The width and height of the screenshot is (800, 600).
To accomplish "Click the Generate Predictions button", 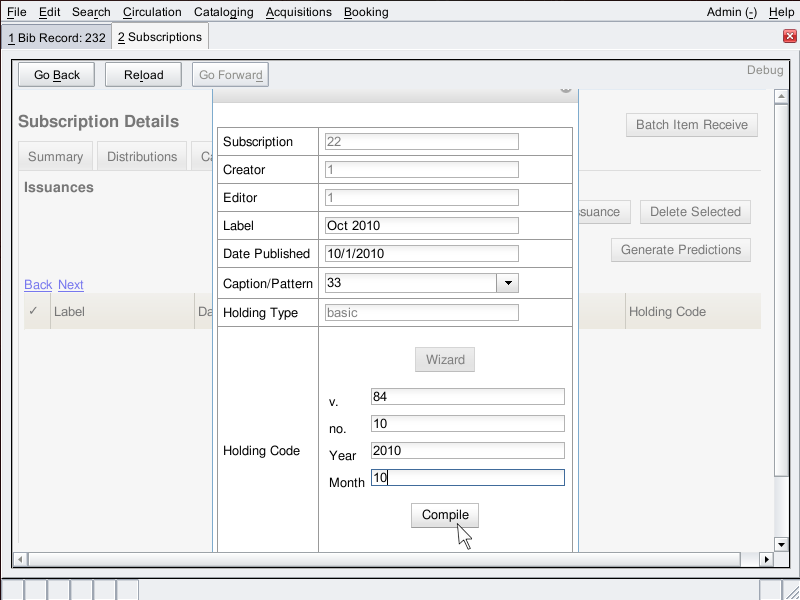I will (x=680, y=250).
